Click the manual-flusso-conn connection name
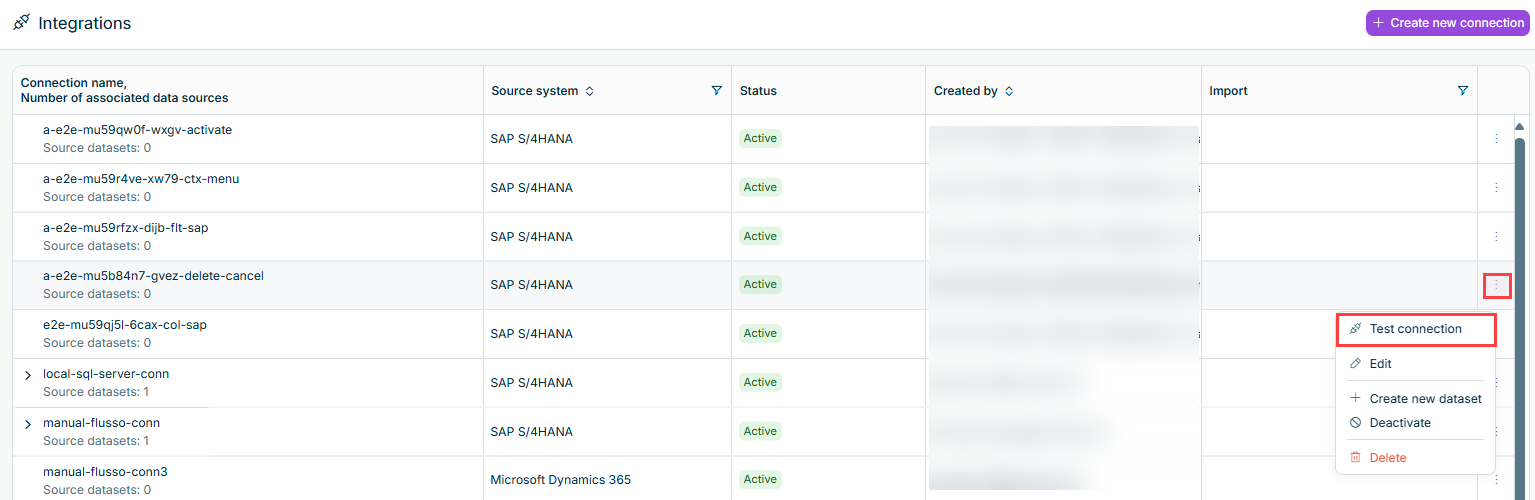Screen dimensions: 1535x500 click(101, 423)
